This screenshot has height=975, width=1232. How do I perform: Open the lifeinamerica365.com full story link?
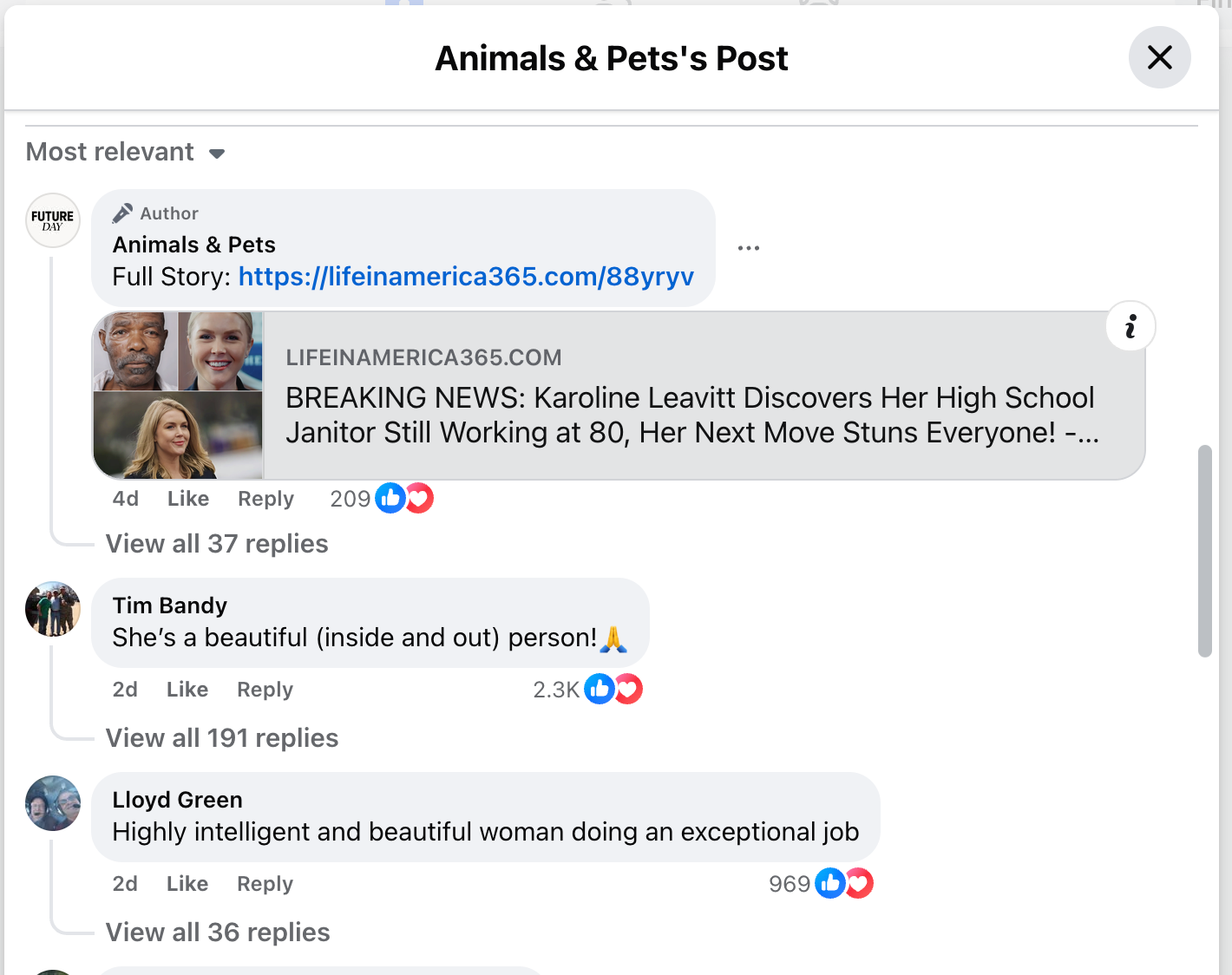tap(466, 277)
